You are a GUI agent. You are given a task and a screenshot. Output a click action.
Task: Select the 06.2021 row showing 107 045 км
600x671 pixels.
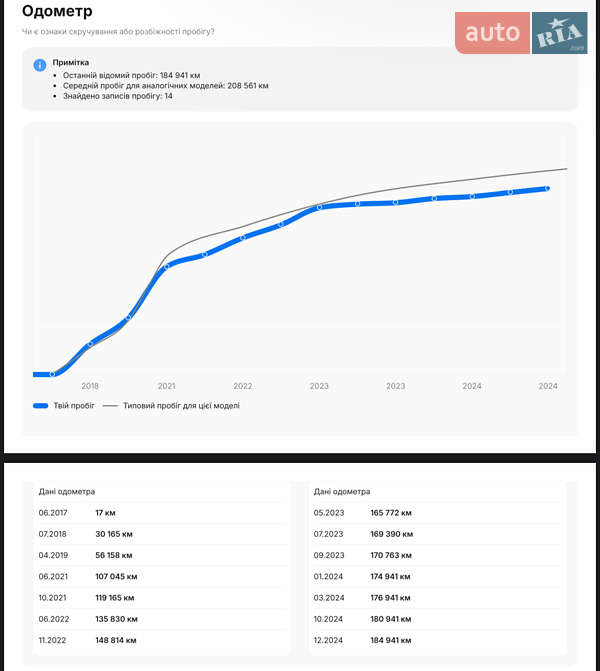point(160,577)
